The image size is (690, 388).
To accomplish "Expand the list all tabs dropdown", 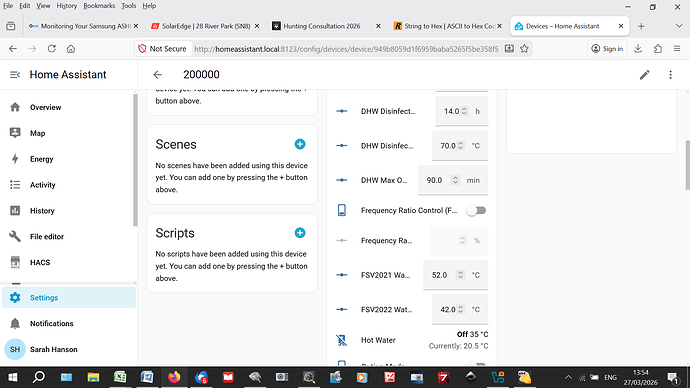I will pos(679,26).
